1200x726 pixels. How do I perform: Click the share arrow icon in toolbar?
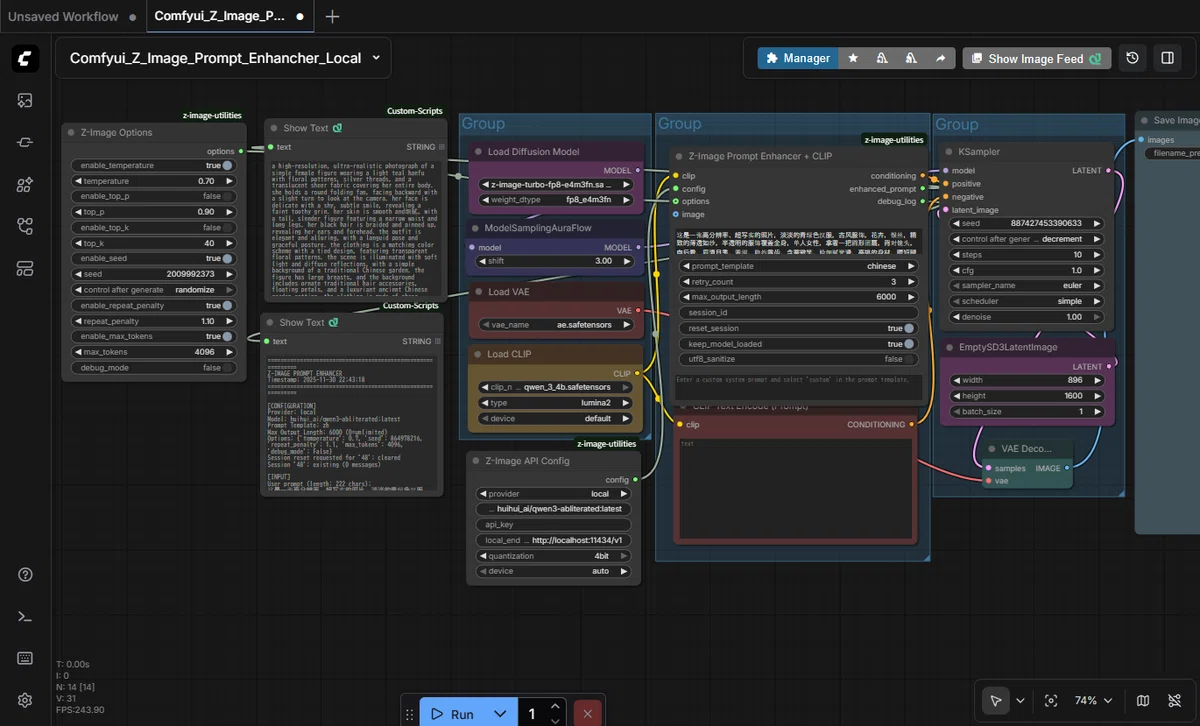click(x=940, y=58)
